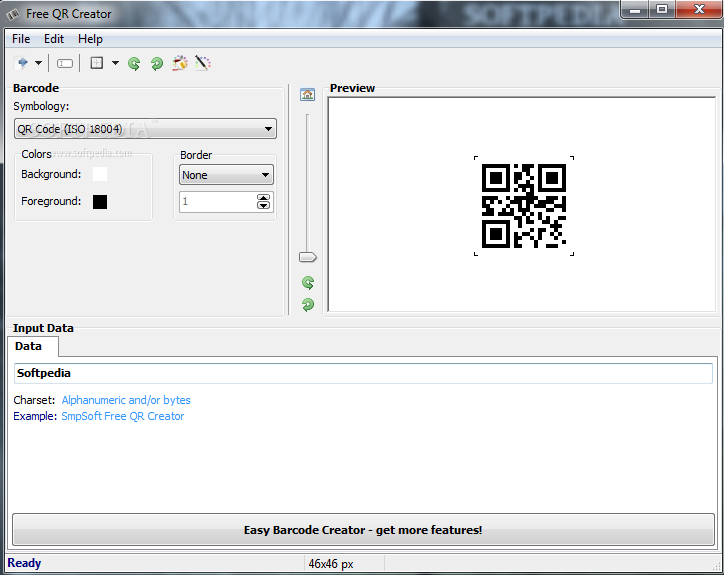The width and height of the screenshot is (724, 575).
Task: Increase border width with up arrow
Action: (263, 198)
